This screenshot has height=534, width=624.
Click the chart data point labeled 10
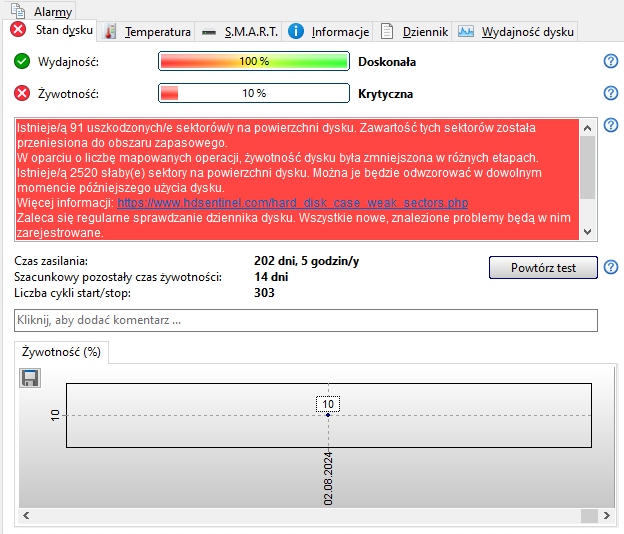point(328,415)
